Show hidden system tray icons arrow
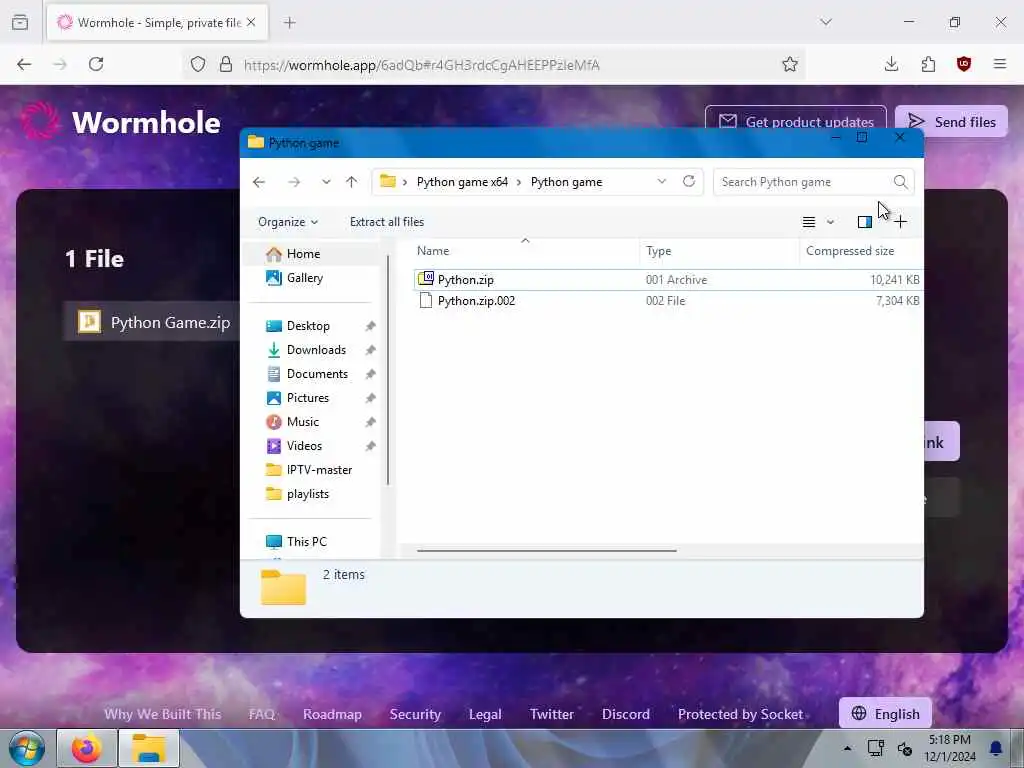1024x768 pixels. tap(847, 748)
